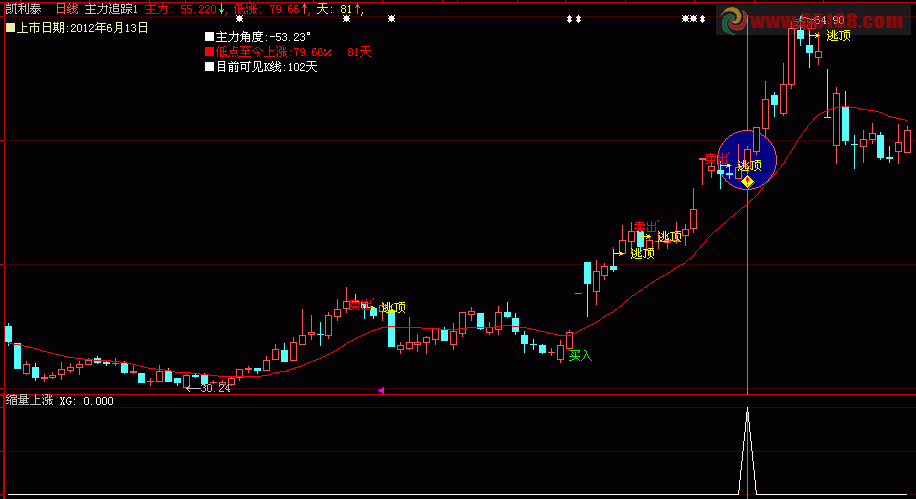The height and width of the screenshot is (499, 916).
Task: Click the 64.90 highest price label
Action: coord(830,20)
